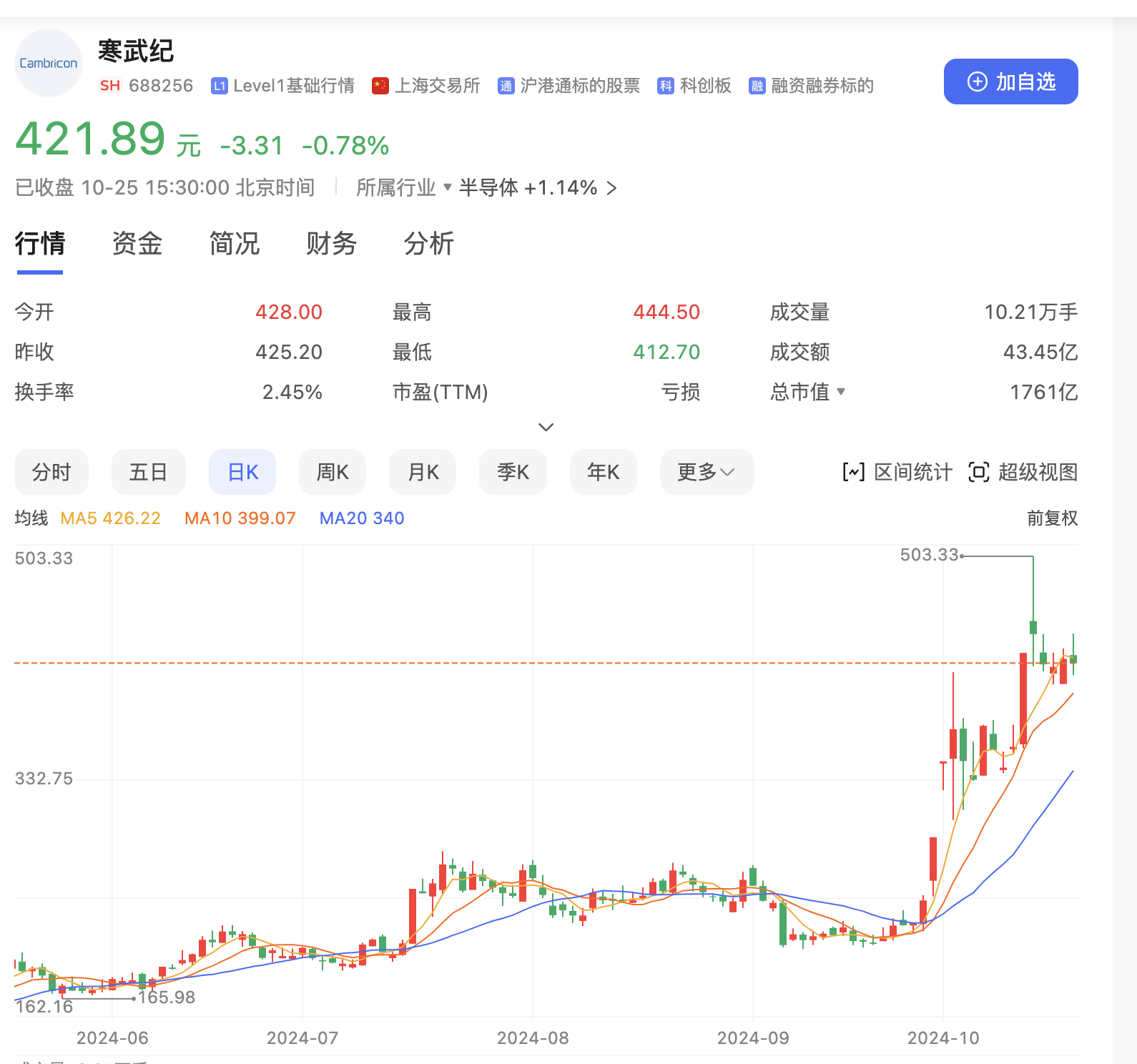This screenshot has width=1137, height=1064.
Task: Click the L1 Level1 badge icon
Action: (x=220, y=86)
